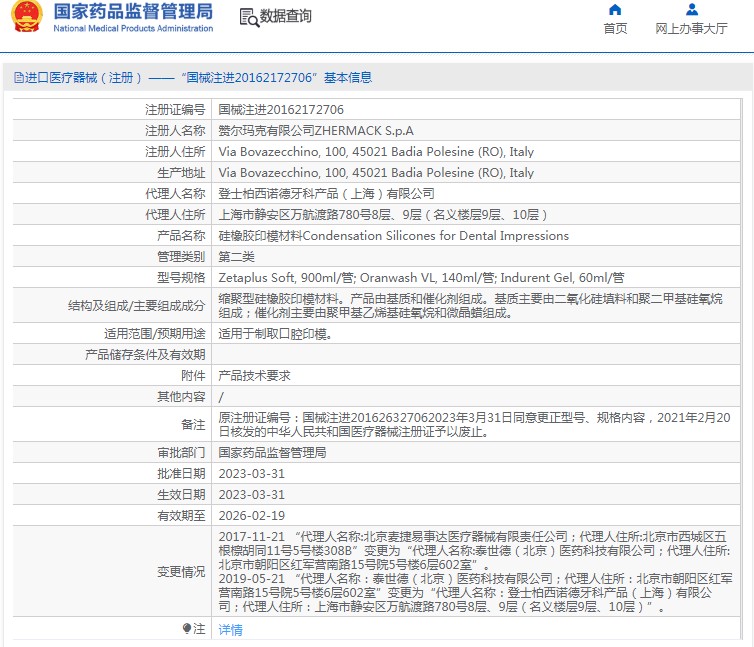Click the 生产地址 label
The height and width of the screenshot is (647, 754).
[x=181, y=173]
